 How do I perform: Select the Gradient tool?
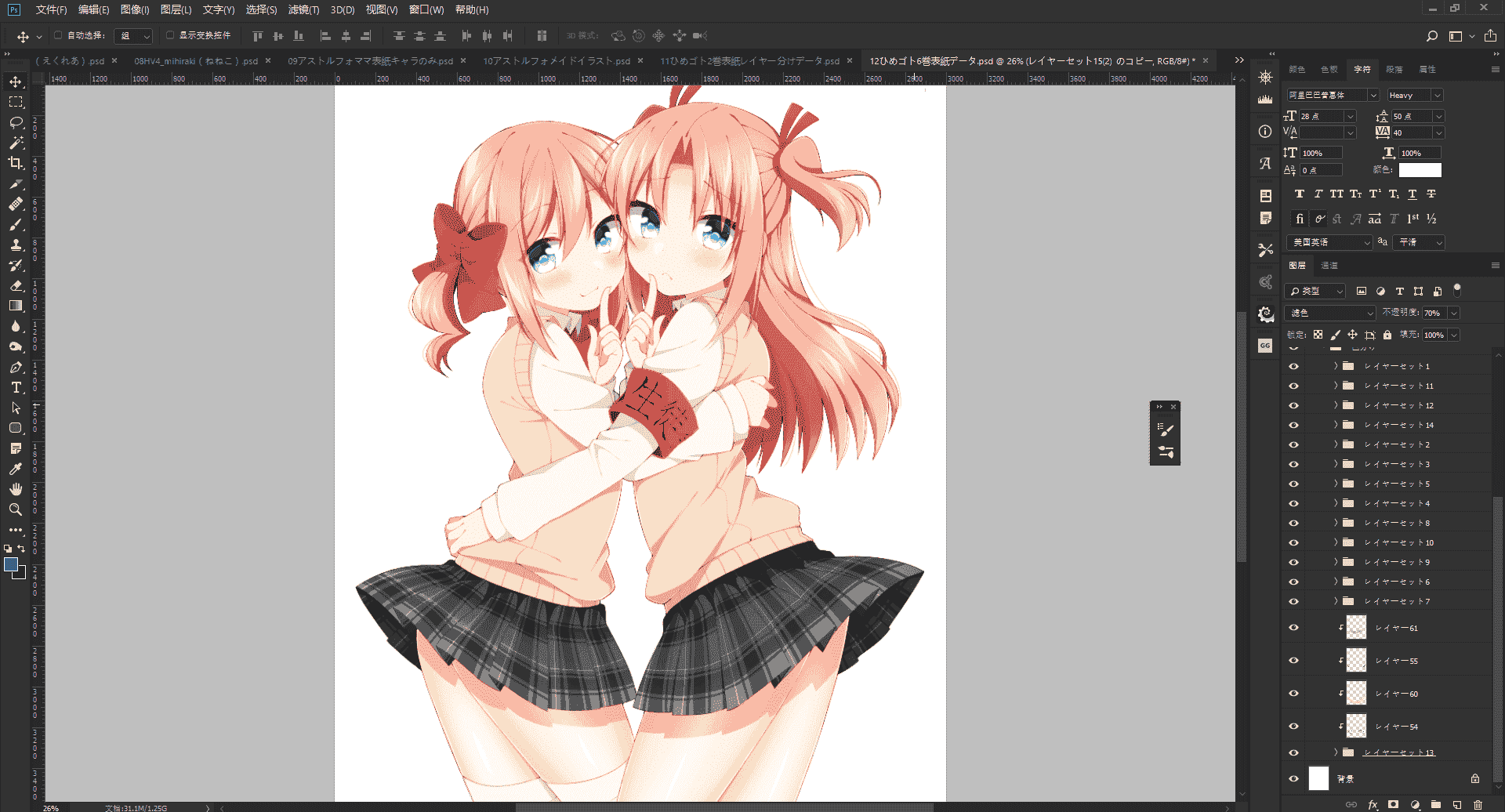16,306
